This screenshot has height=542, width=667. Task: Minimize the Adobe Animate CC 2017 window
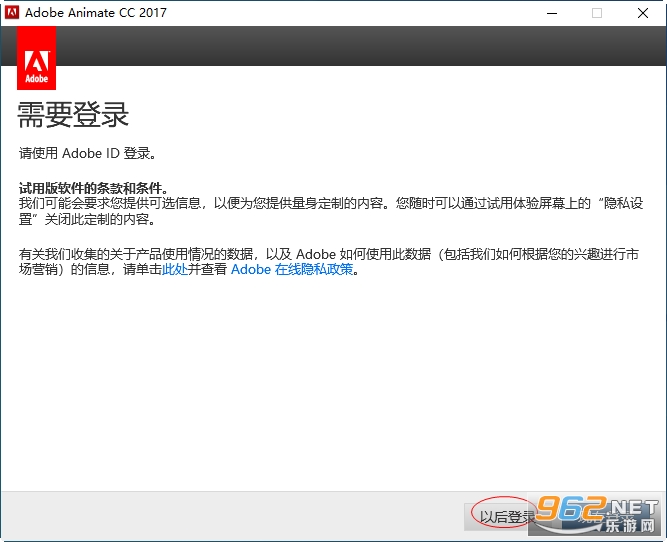tap(552, 13)
